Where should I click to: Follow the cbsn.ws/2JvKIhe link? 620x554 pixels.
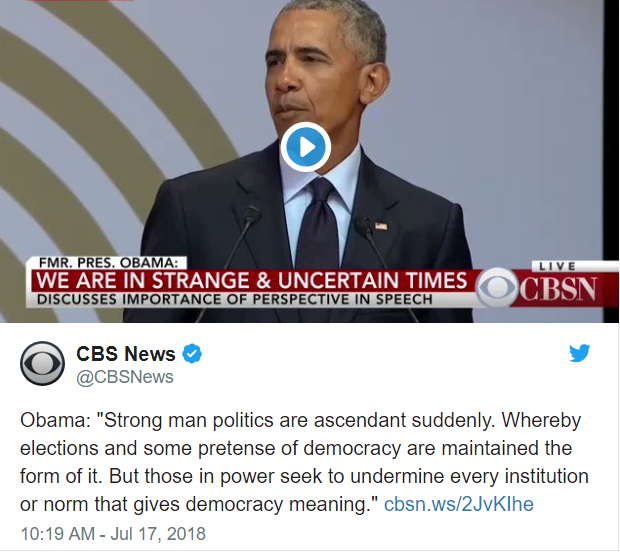pyautogui.click(x=459, y=504)
